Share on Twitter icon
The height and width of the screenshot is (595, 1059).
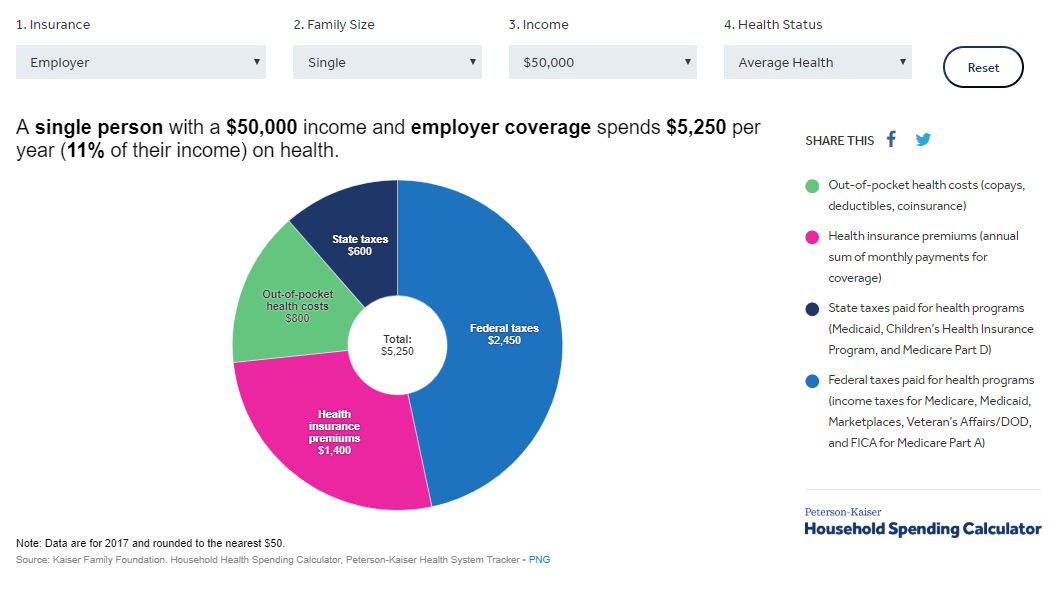923,140
